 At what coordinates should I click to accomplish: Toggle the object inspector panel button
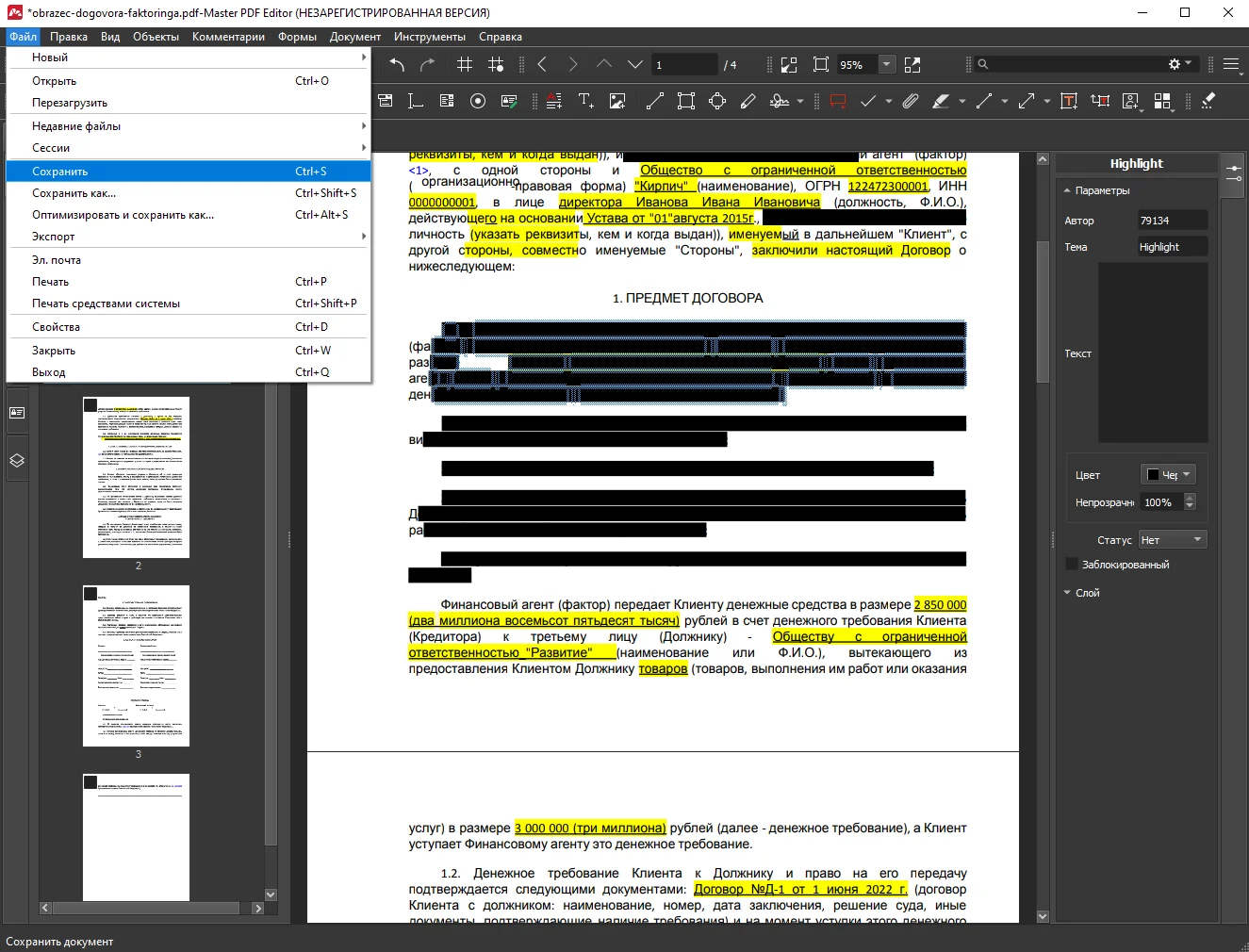1233,173
